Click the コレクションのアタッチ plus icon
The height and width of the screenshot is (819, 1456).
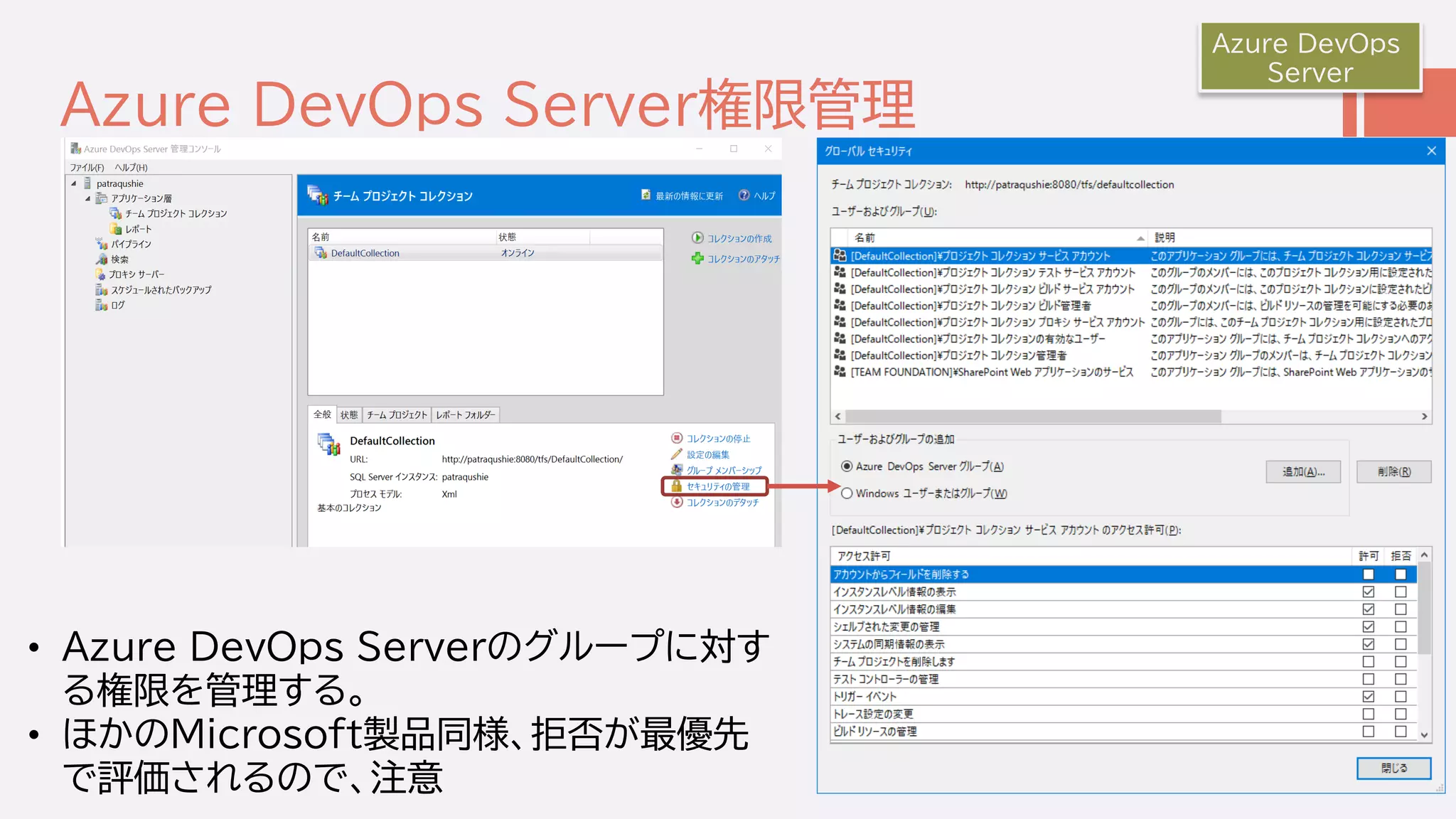(697, 259)
